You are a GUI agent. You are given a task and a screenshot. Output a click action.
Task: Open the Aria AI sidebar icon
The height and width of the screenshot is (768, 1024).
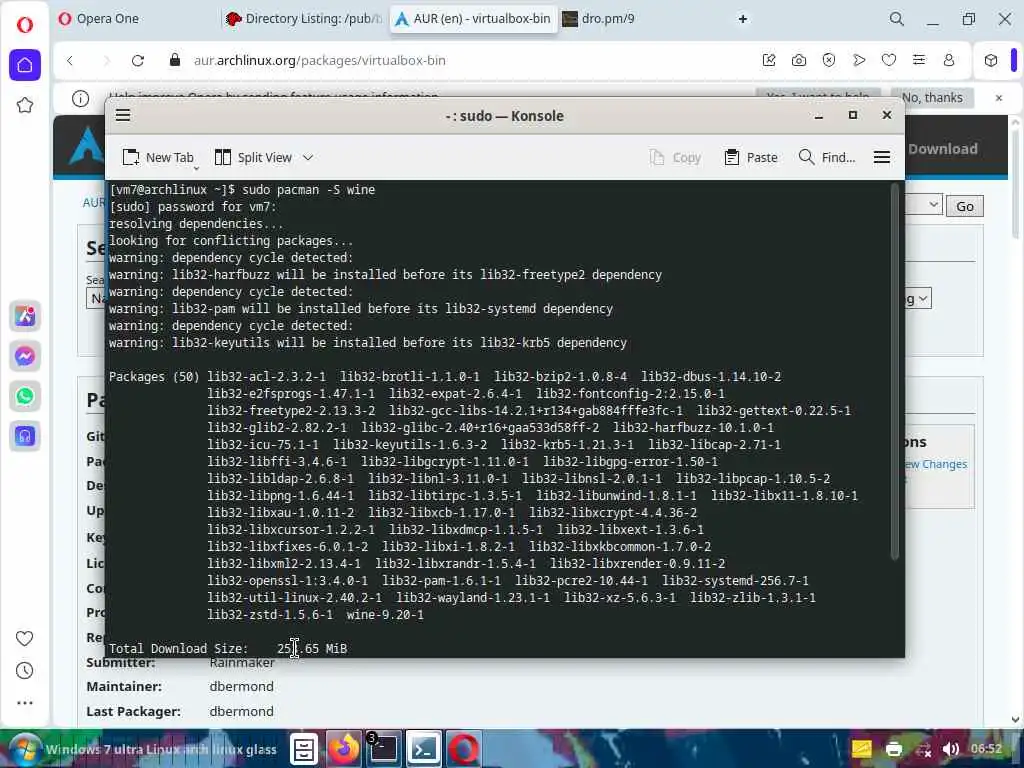25,316
